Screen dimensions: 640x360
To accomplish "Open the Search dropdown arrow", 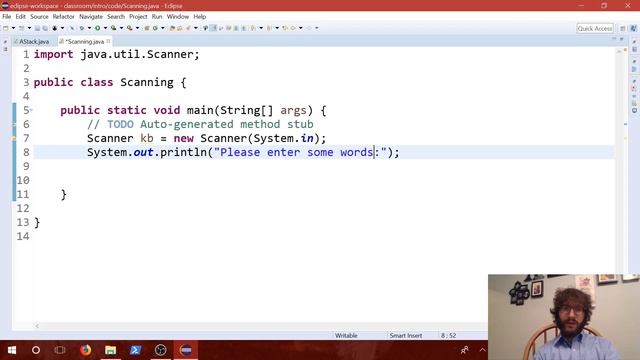I will [x=196, y=28].
